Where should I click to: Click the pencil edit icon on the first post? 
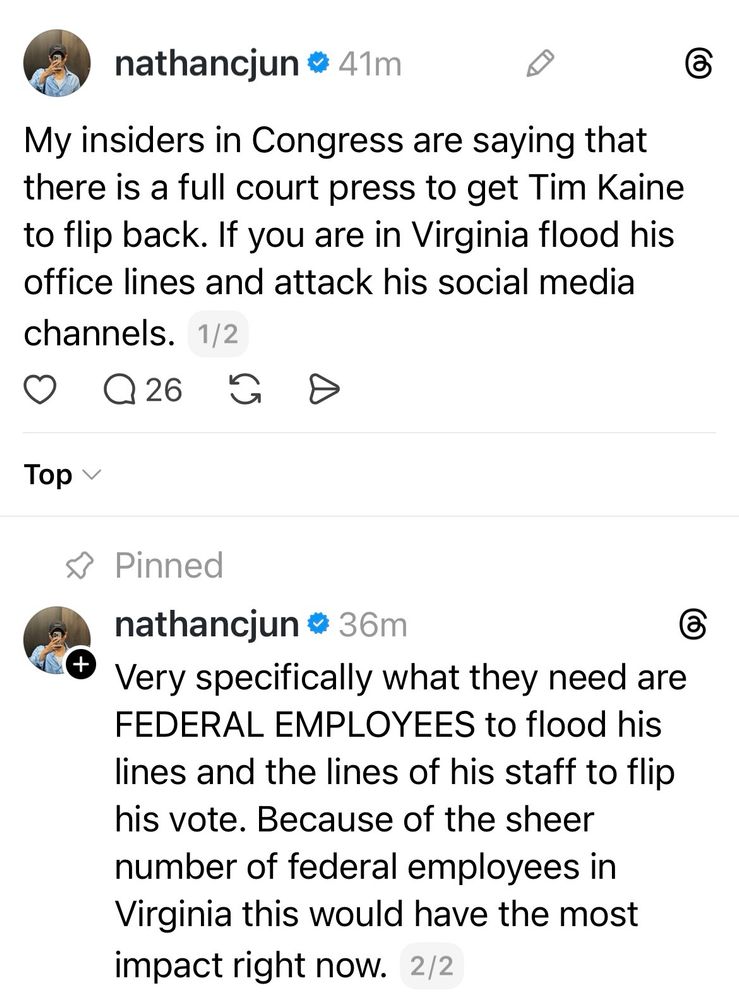click(540, 65)
